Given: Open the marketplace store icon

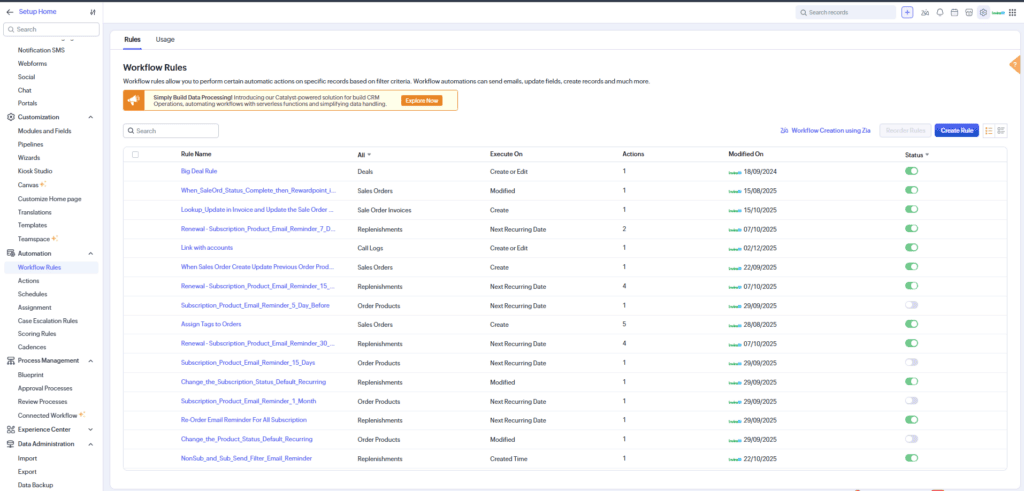Looking at the screenshot, I should click(x=968, y=12).
